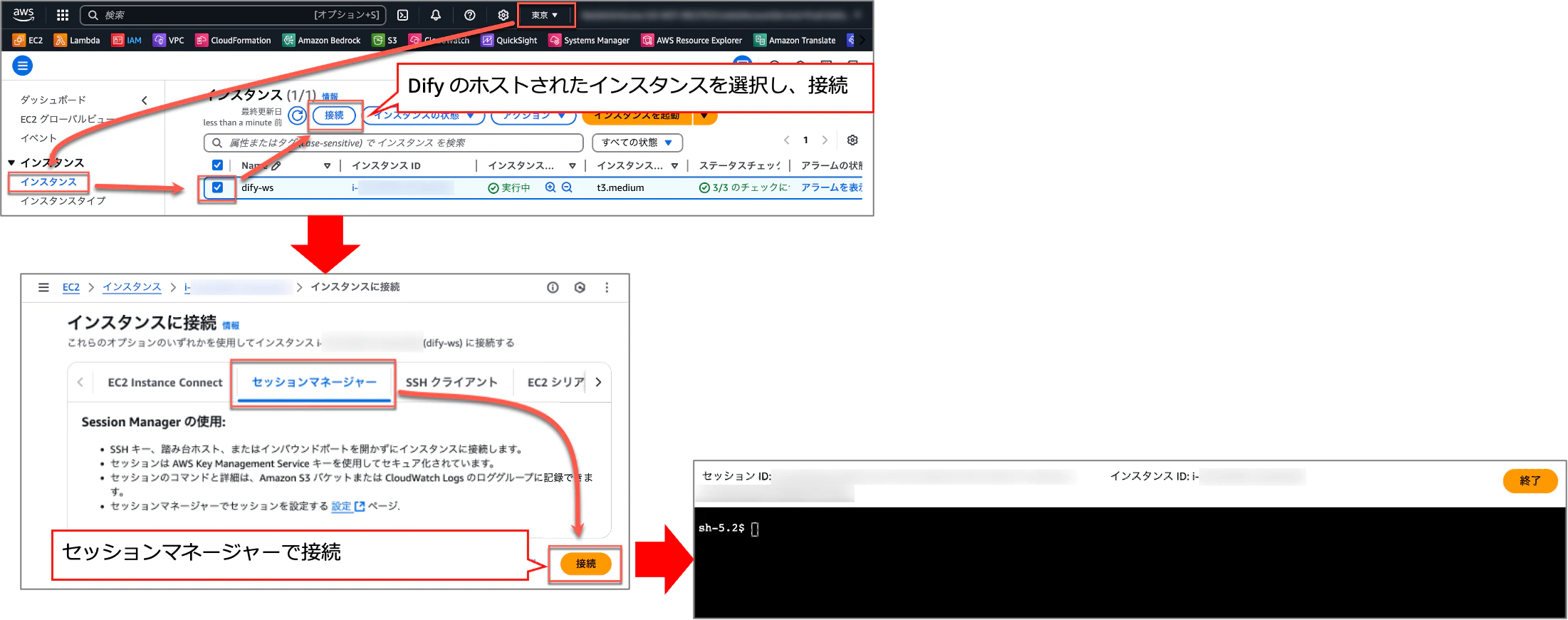1568x620 pixels.
Task: Collapse the EC2 sidebar with chevron
Action: 145,100
